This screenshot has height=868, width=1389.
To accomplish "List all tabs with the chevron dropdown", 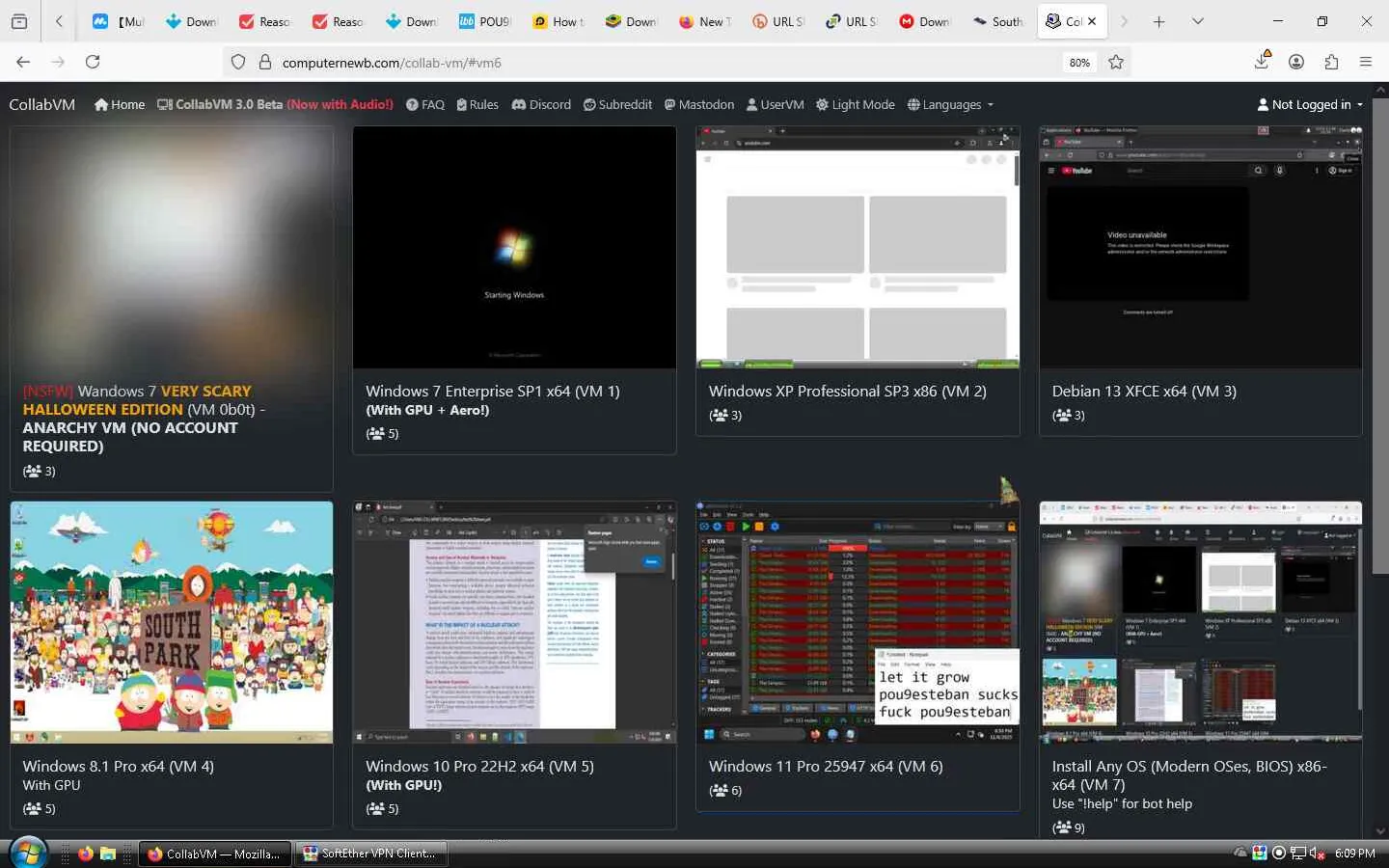I will (x=1198, y=21).
